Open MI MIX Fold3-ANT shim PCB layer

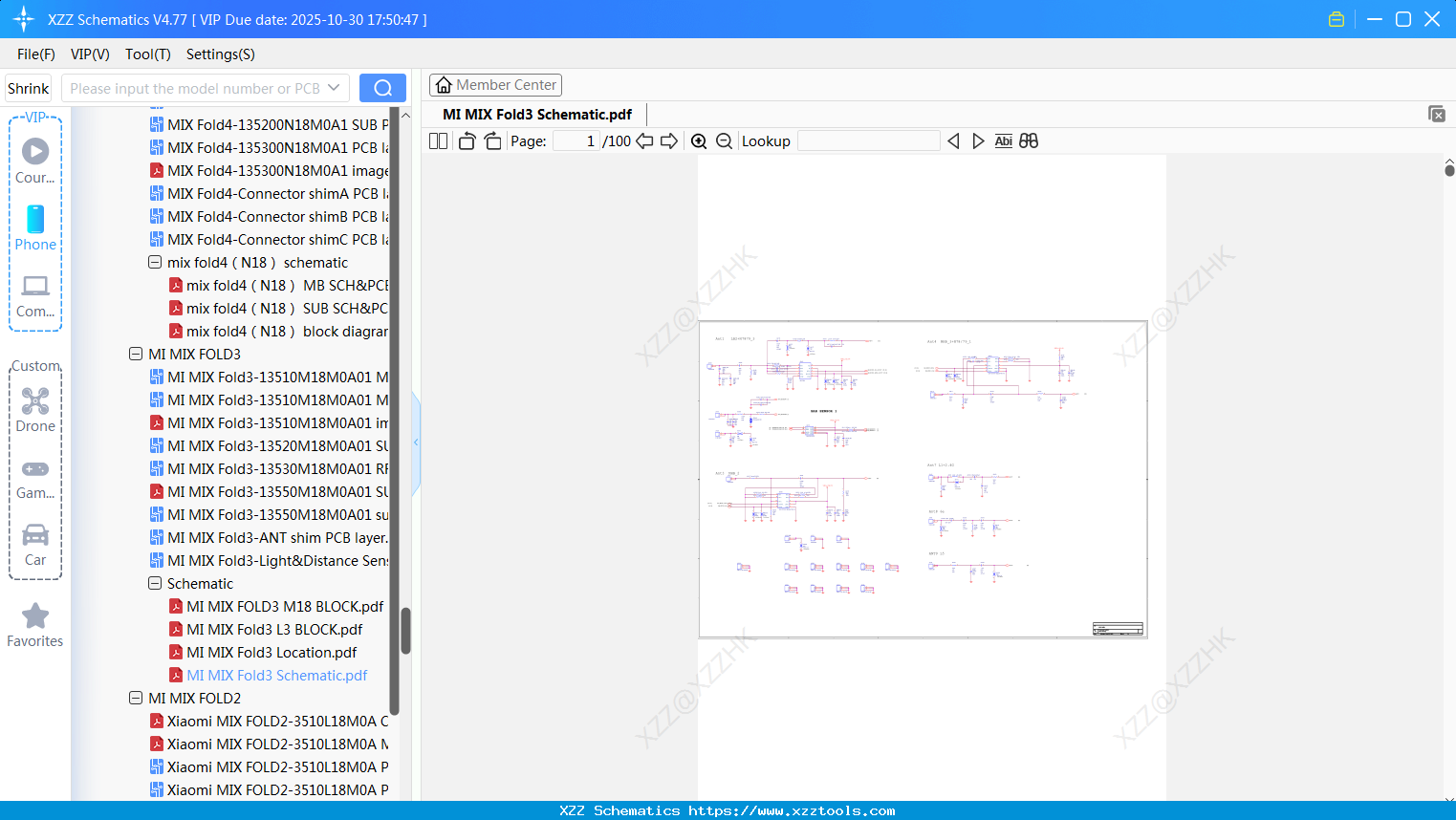[x=277, y=537]
